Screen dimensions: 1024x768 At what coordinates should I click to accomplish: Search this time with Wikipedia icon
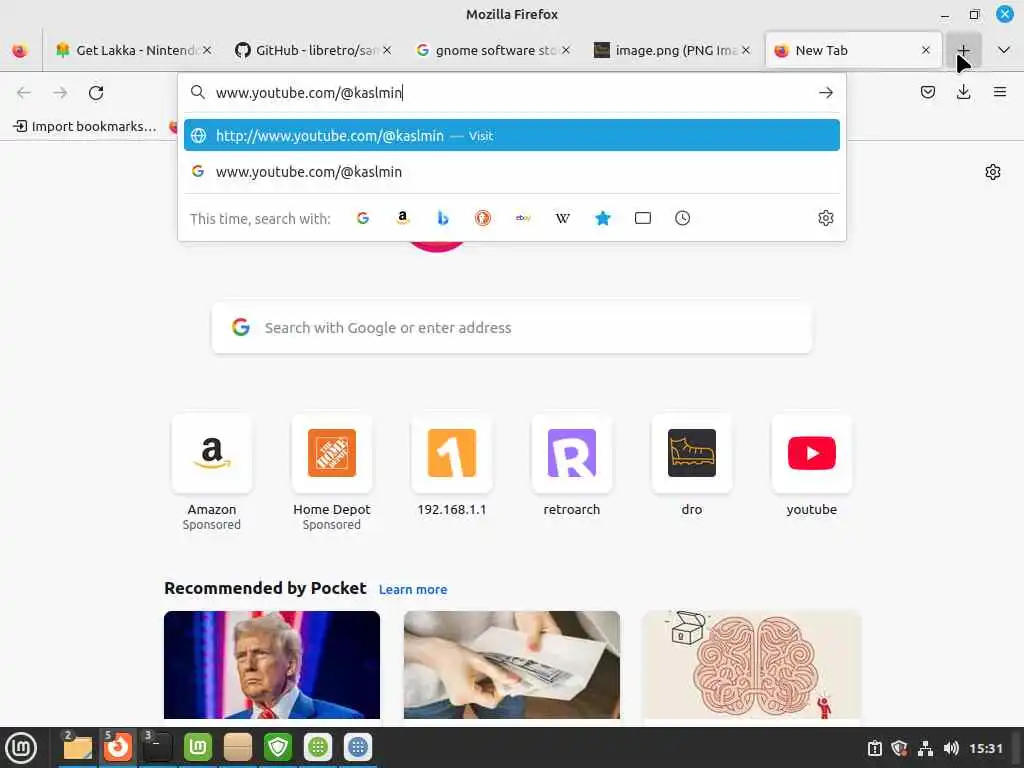[563, 218]
